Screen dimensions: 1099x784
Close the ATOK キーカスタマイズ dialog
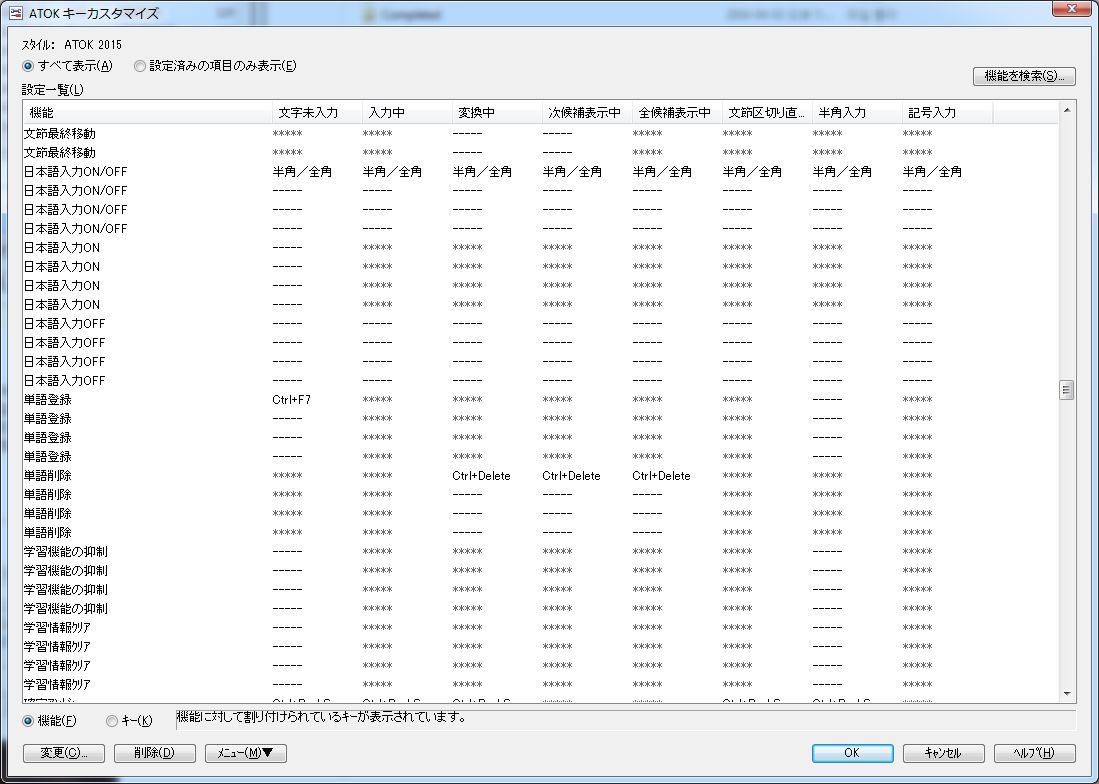click(1070, 9)
